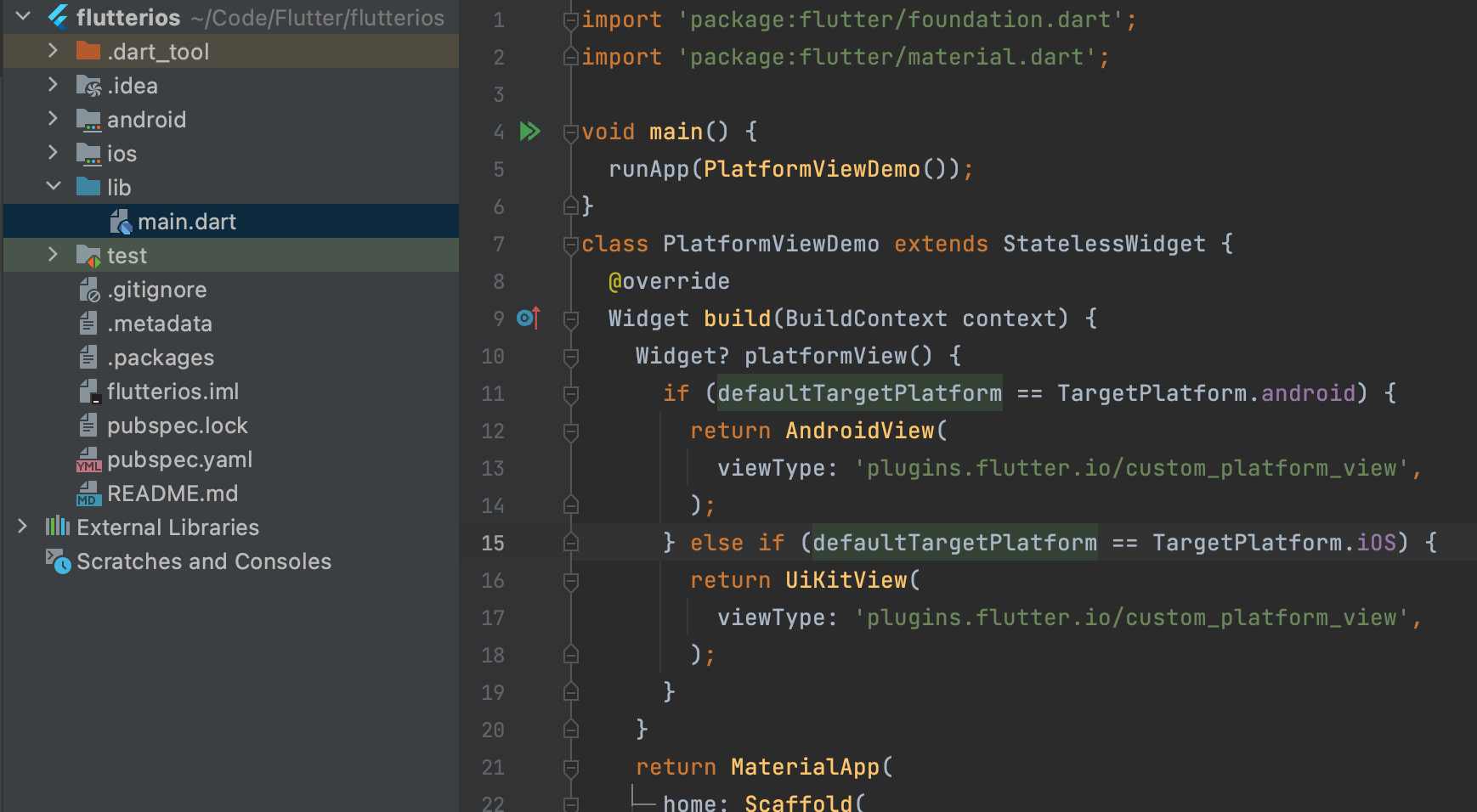This screenshot has height=812, width=1477.
Task: Select pubspec.yaml in the file tree
Action: pyautogui.click(x=179, y=460)
